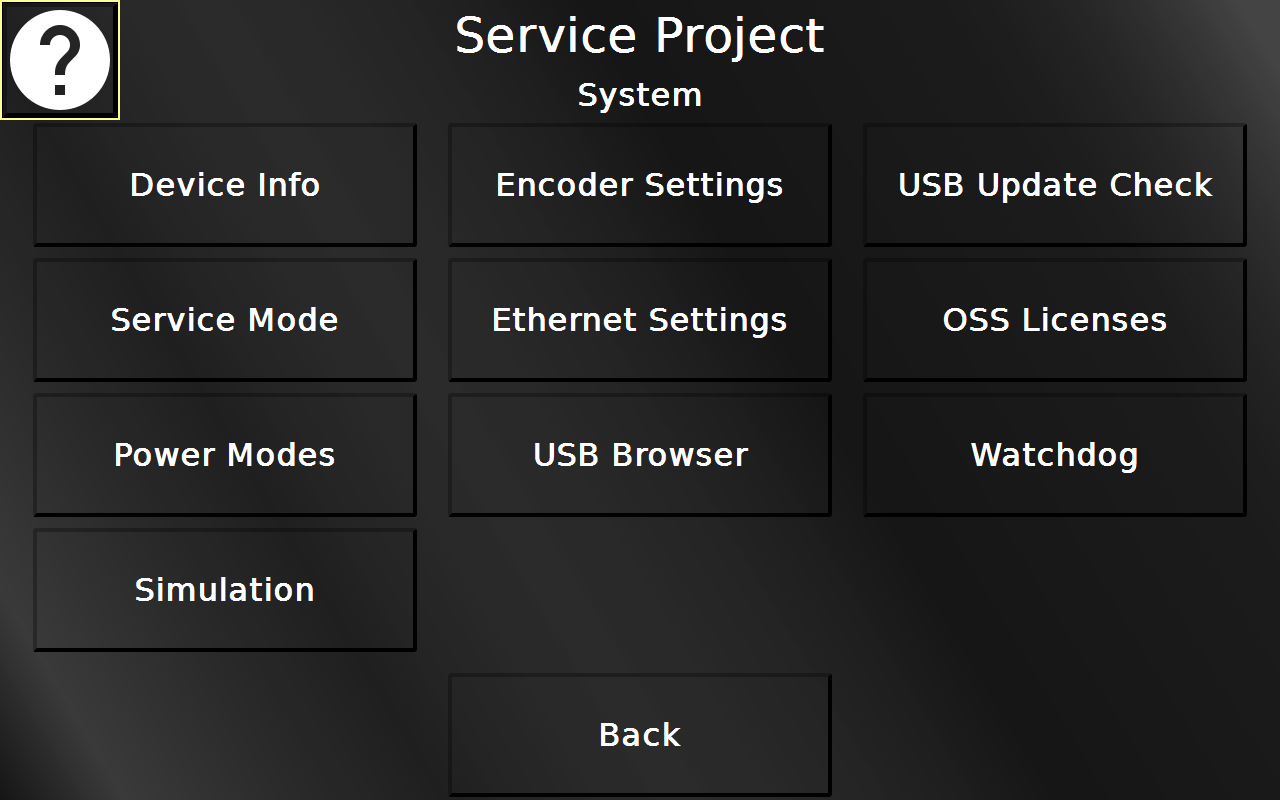Open the Power Modes menu
The height and width of the screenshot is (800, 1280).
[225, 455]
